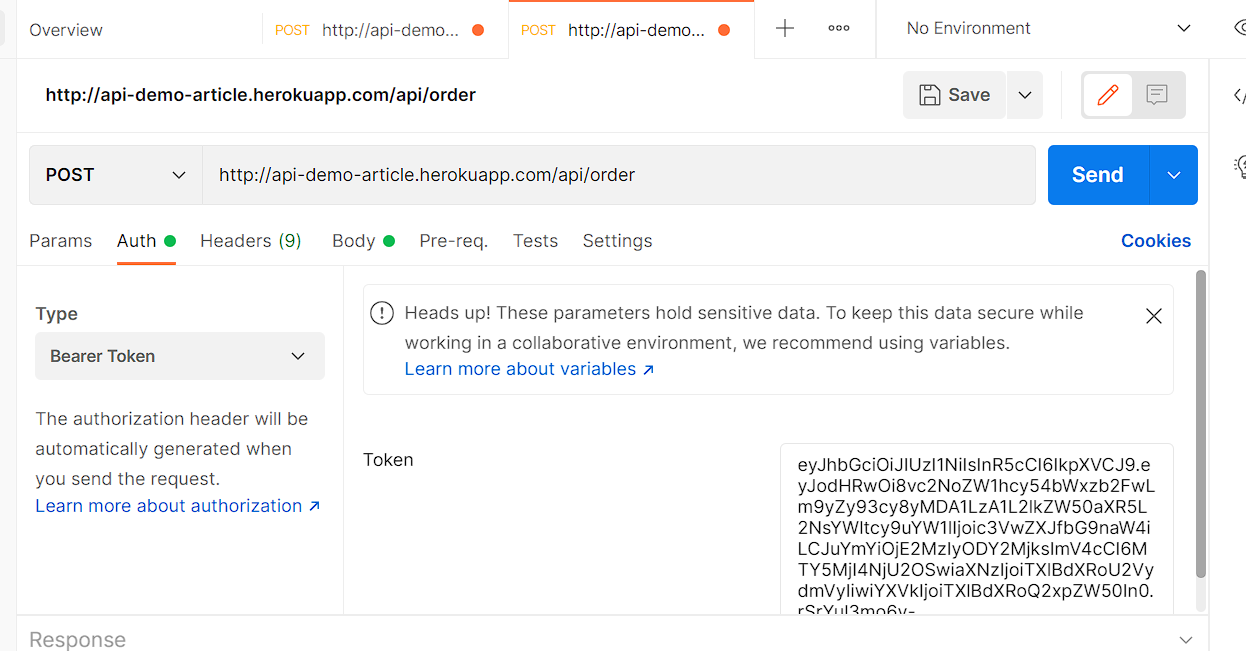The height and width of the screenshot is (651, 1246).
Task: Open the Headers (9) tab
Action: (251, 241)
